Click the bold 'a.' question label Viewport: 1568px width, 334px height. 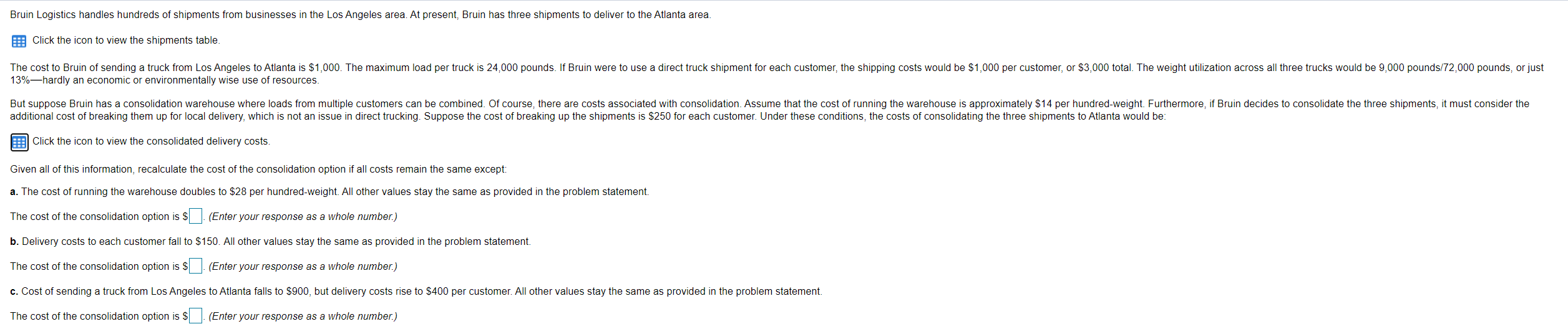coord(14,192)
